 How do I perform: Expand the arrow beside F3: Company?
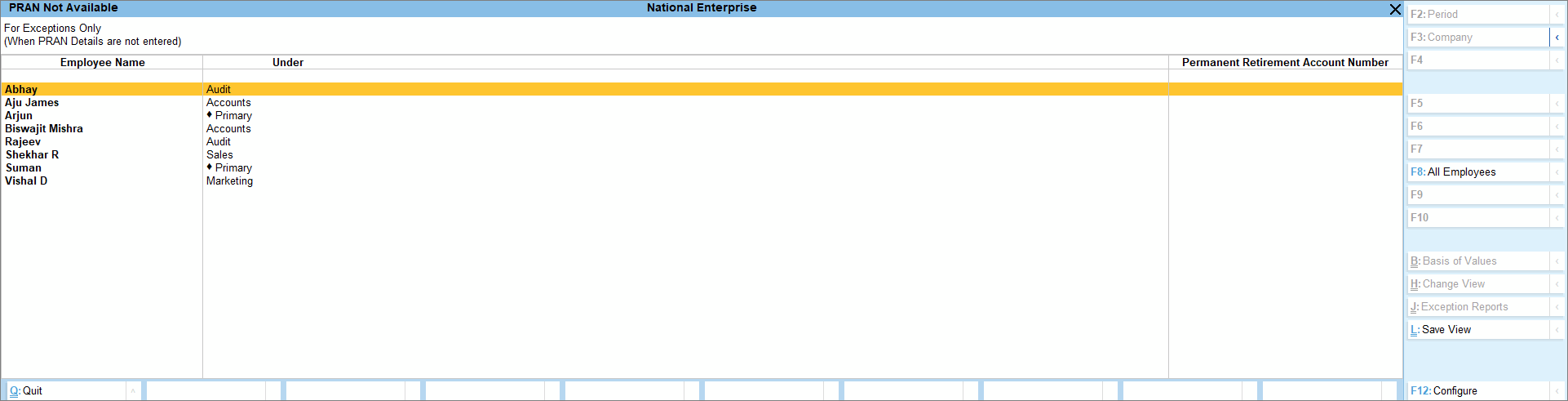(1557, 38)
